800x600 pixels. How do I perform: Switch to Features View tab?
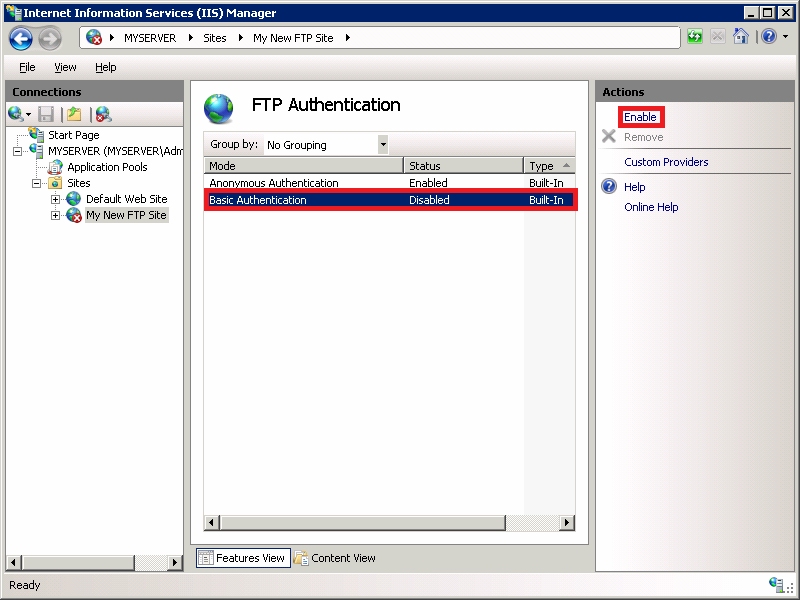click(243, 558)
